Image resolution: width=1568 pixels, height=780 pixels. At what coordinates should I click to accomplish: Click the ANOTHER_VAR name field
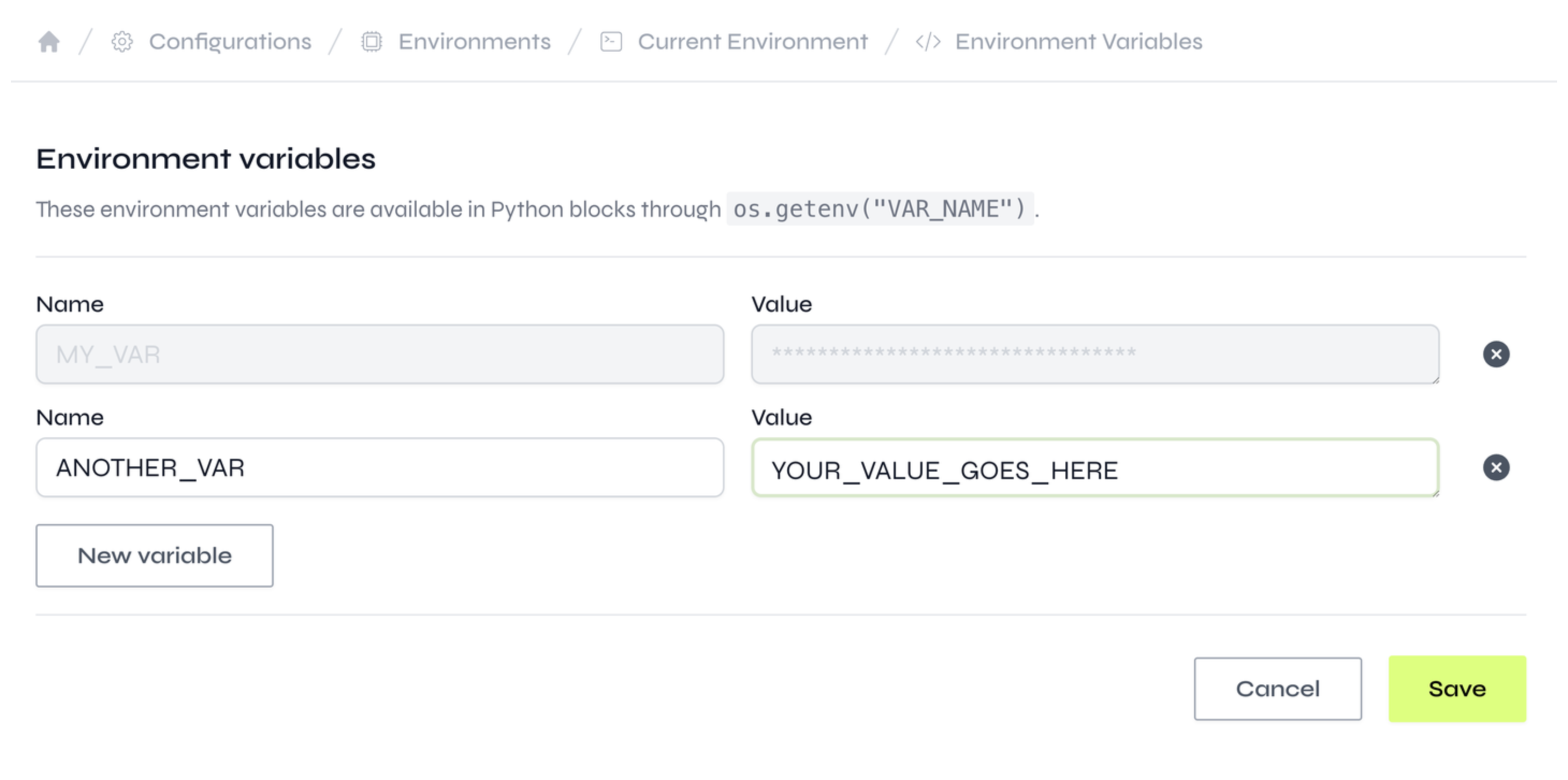pos(380,467)
